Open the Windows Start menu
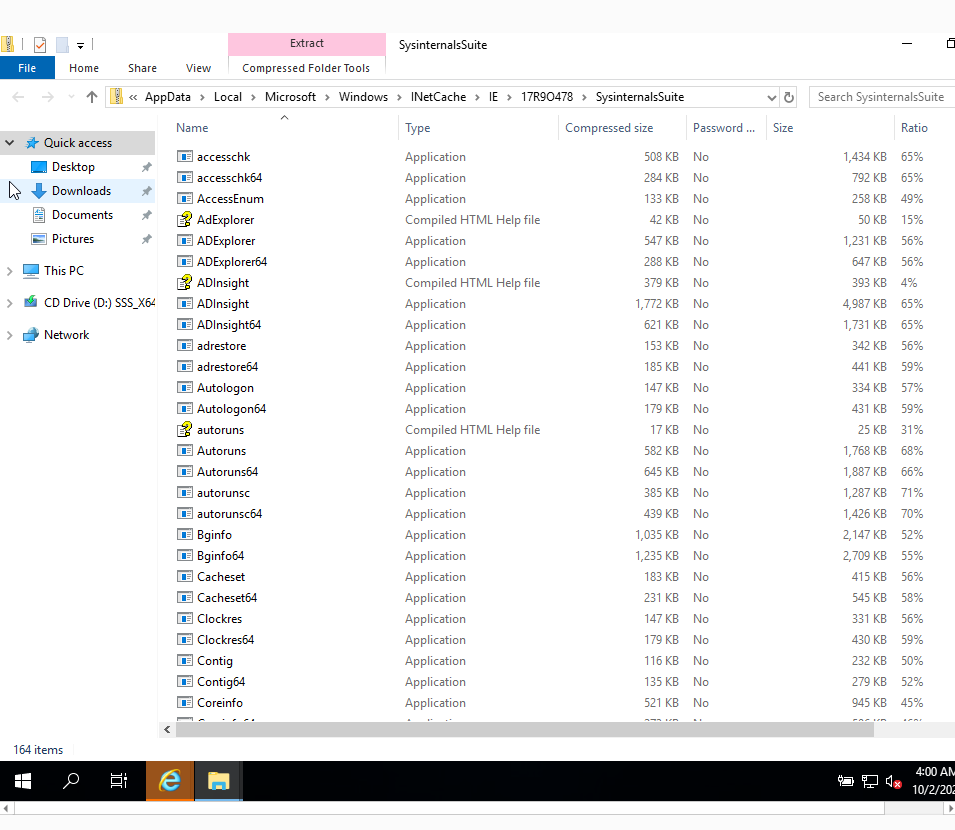 (23, 781)
